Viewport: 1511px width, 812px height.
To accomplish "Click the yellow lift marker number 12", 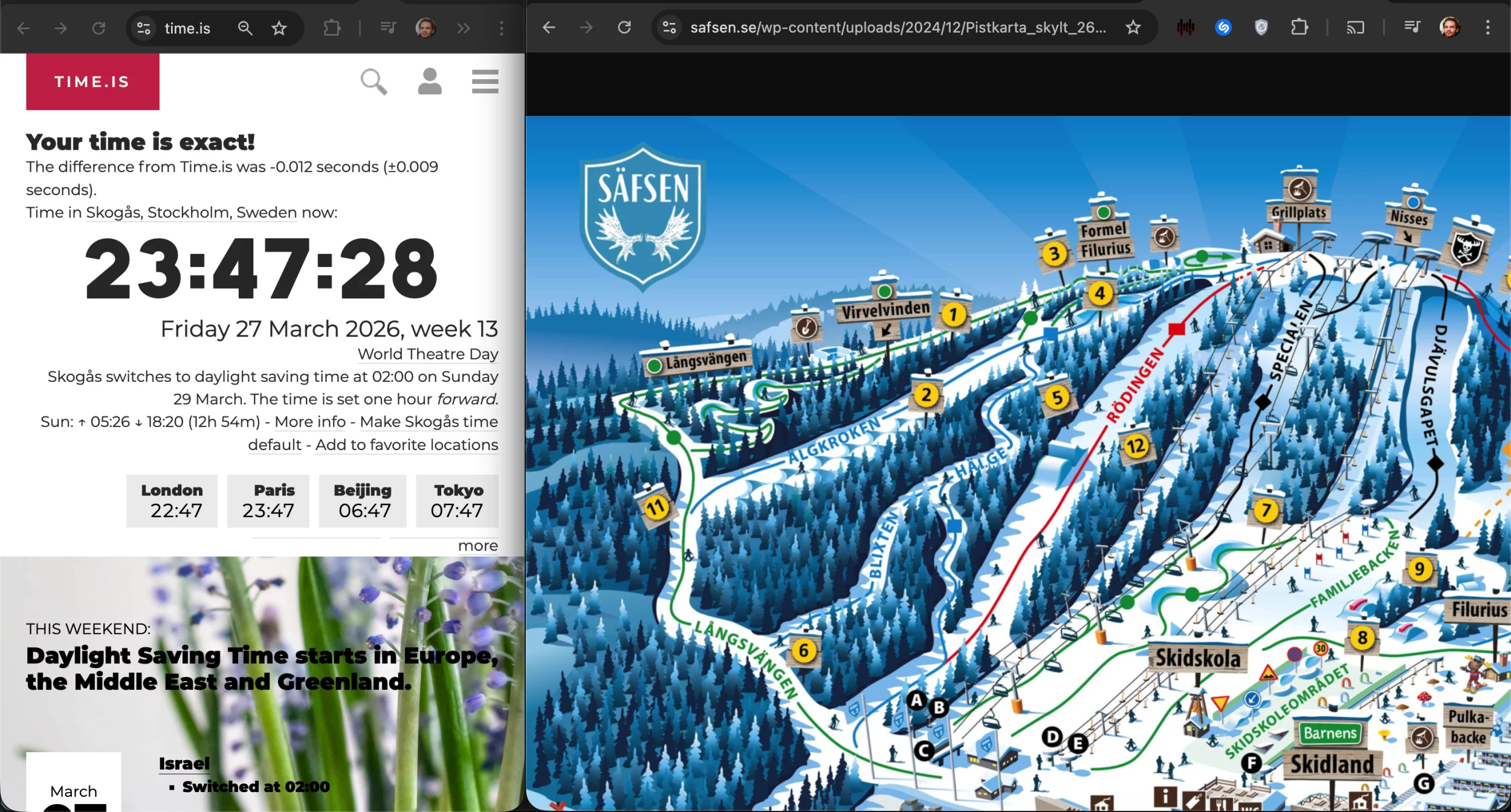I will coord(1136,446).
